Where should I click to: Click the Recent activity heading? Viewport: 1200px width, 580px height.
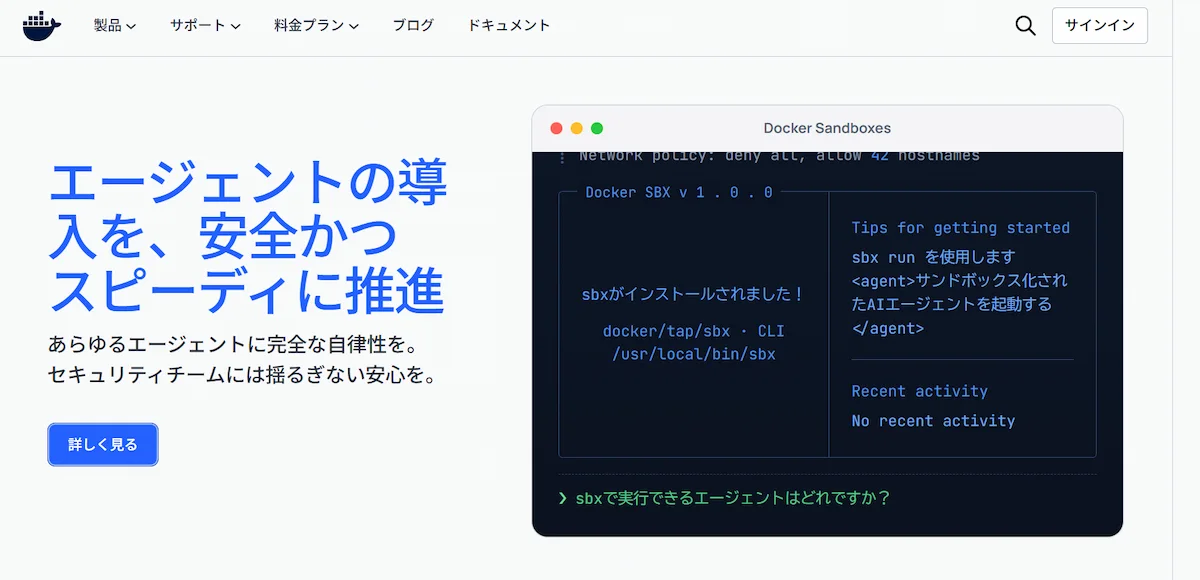click(919, 391)
